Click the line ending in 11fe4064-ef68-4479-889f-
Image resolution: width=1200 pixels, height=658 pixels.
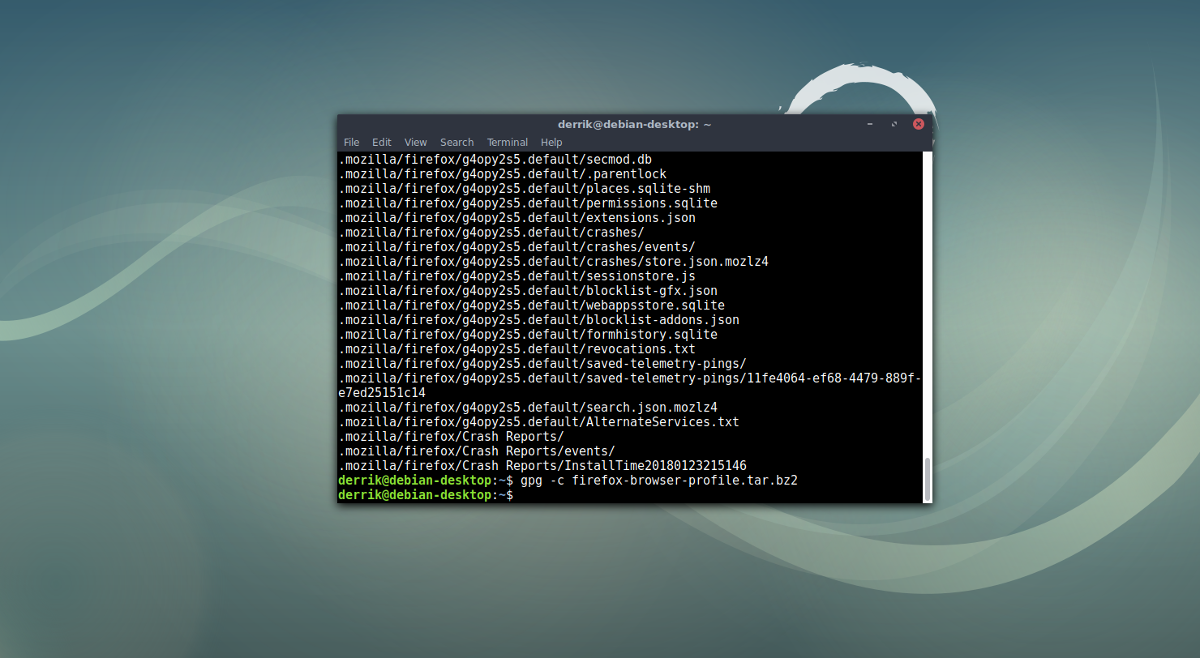[630, 378]
